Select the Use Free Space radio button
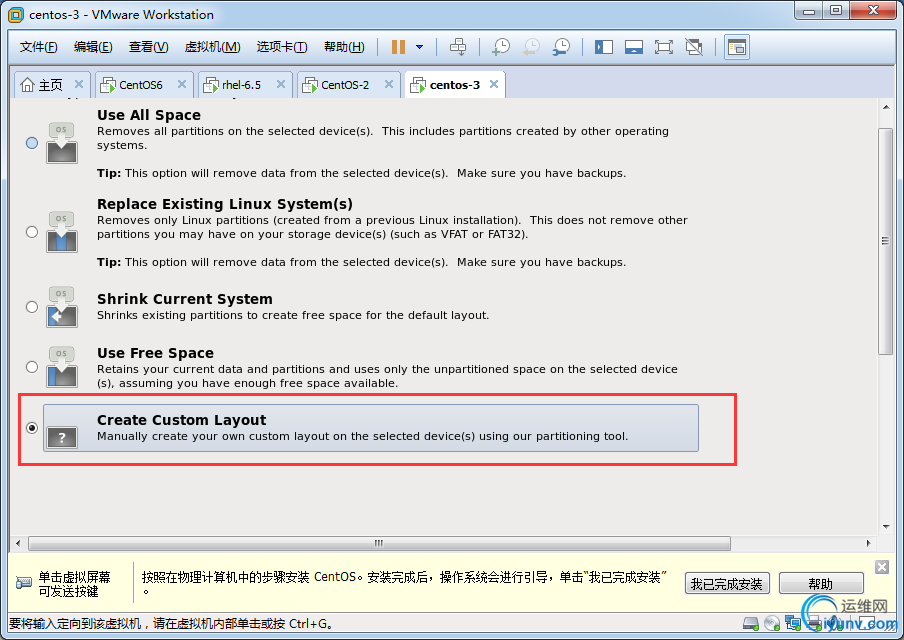Screen dimensions: 904x640 point(32,367)
